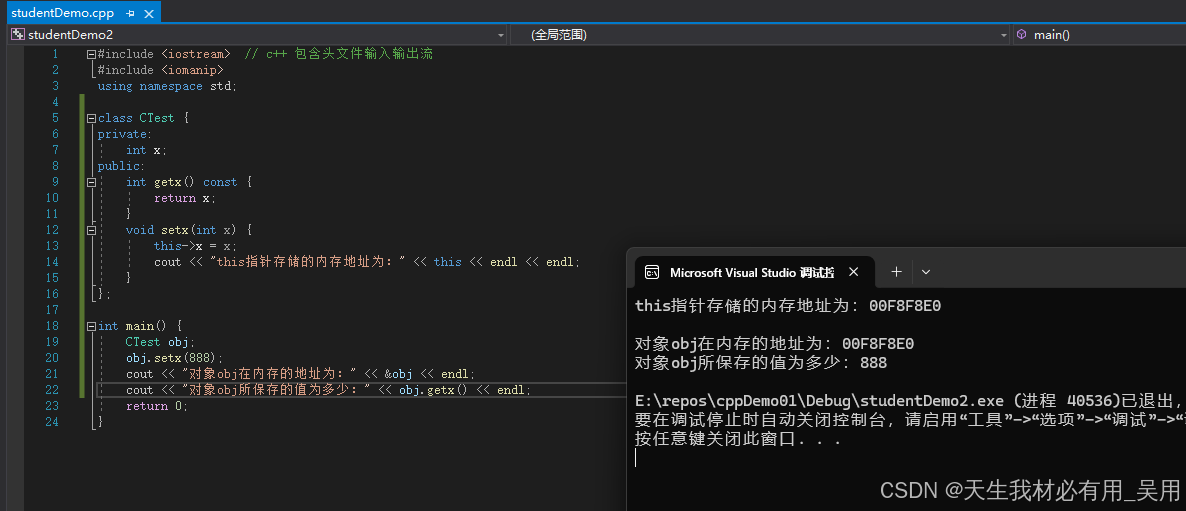
Task: Click the line 'using namespace std;'
Action: point(167,86)
